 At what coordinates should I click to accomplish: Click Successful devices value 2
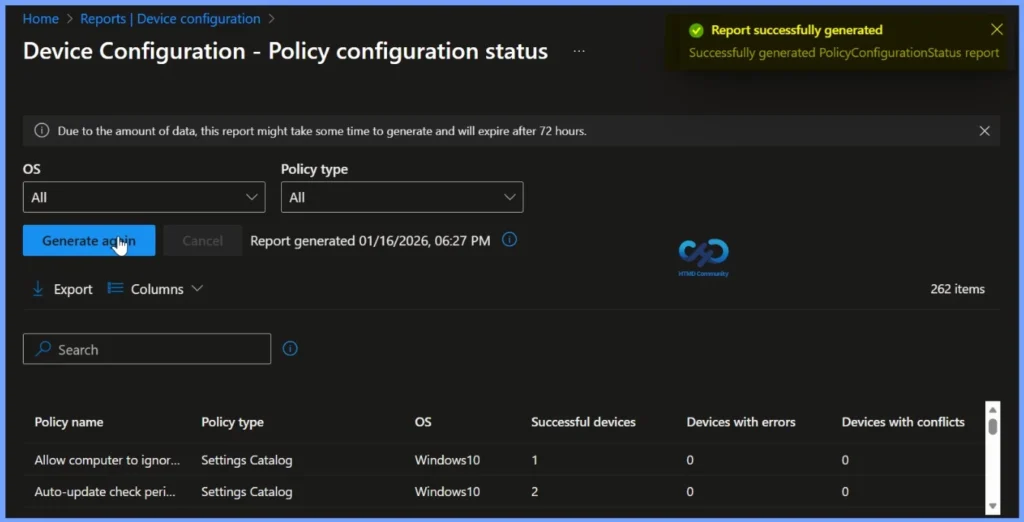534,491
